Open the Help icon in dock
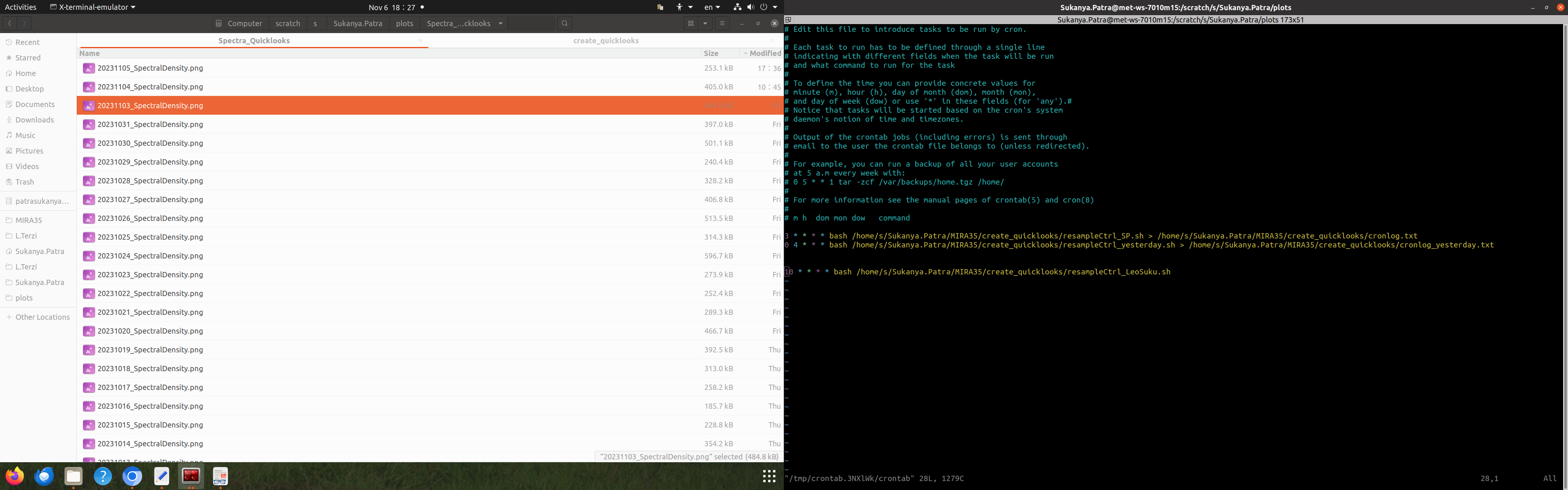Viewport: 1568px width, 490px height. click(103, 476)
